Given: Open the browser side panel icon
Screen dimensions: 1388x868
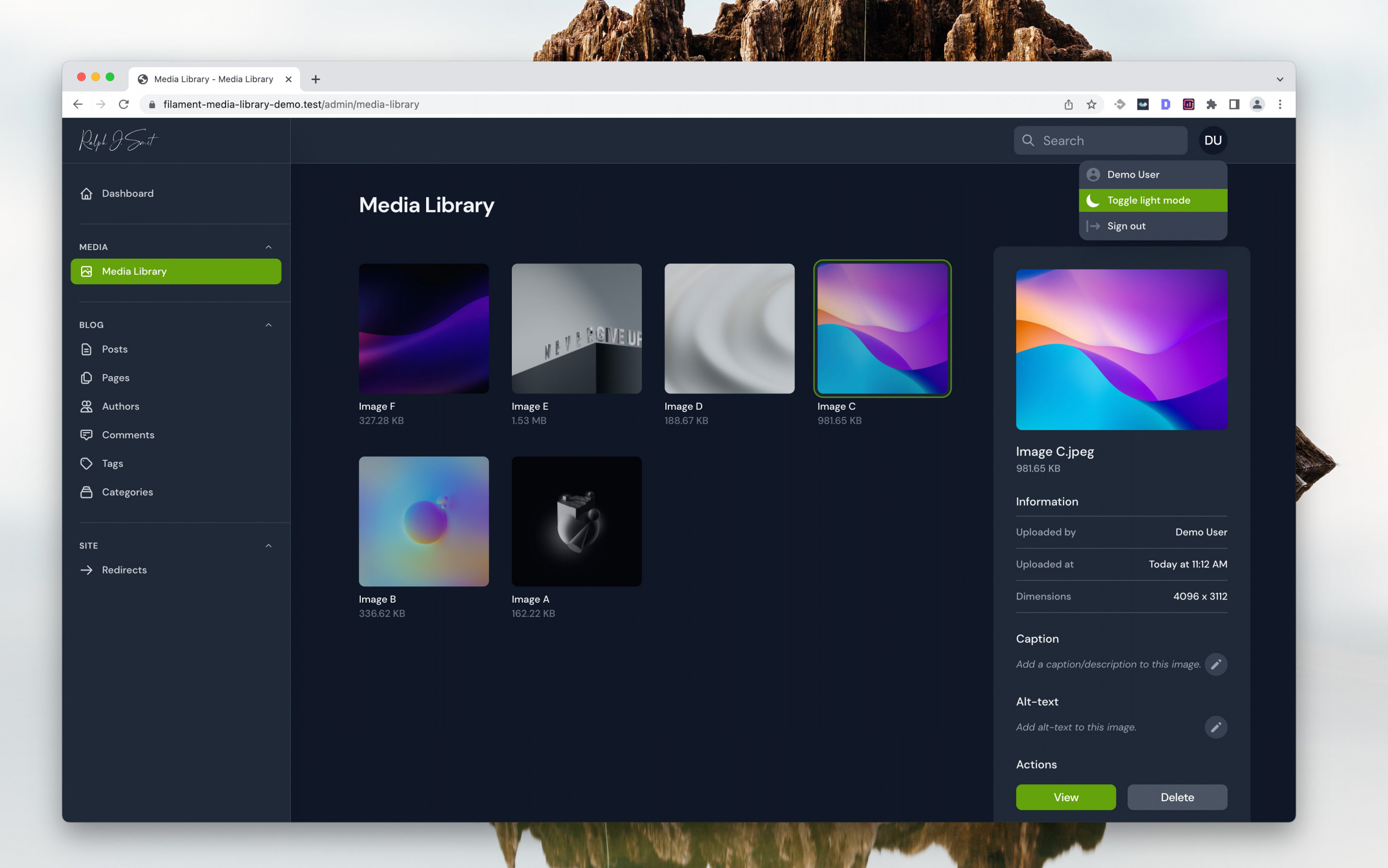Looking at the screenshot, I should pos(1234,104).
